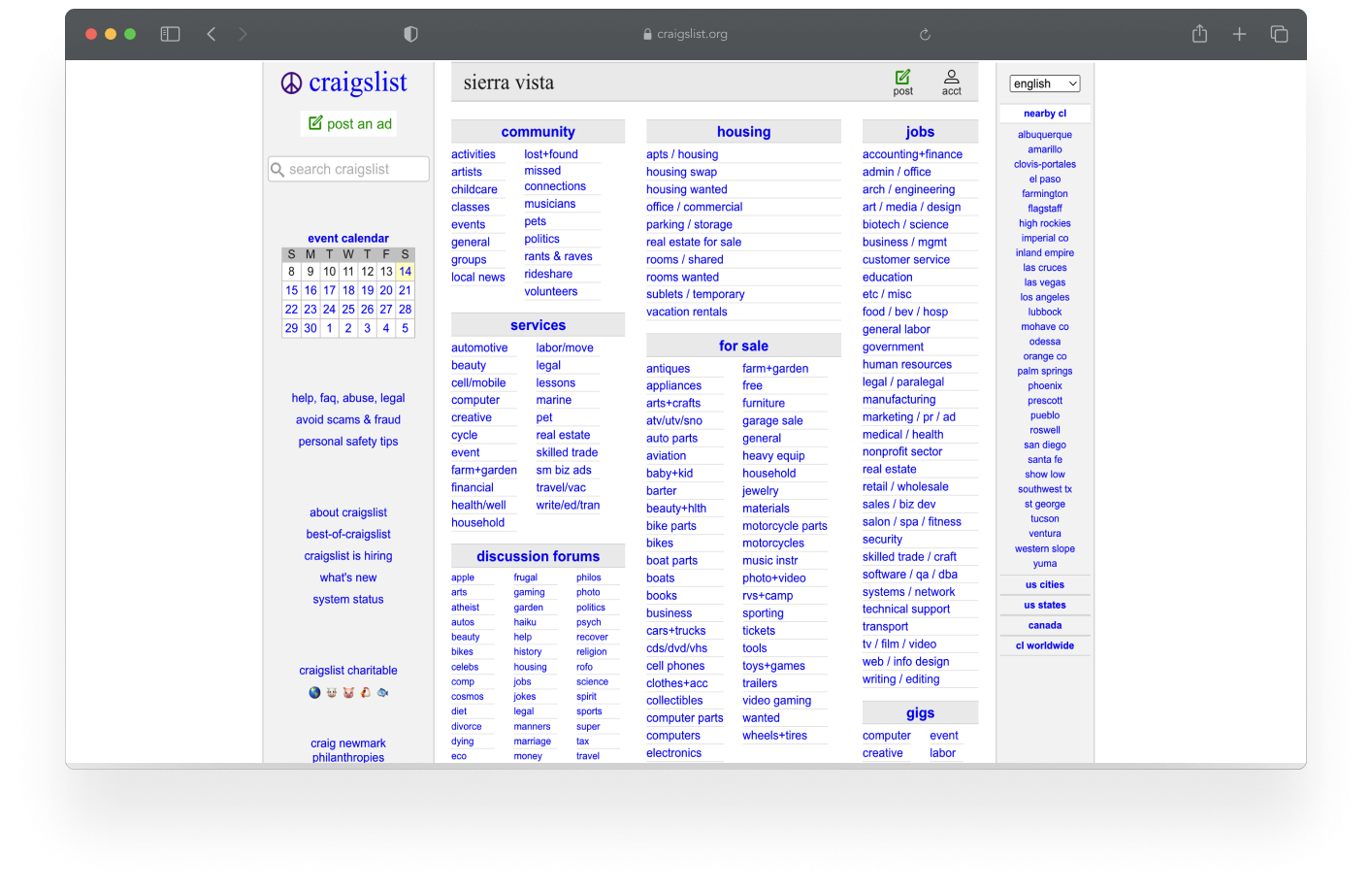Open the jobs section header

tap(920, 132)
